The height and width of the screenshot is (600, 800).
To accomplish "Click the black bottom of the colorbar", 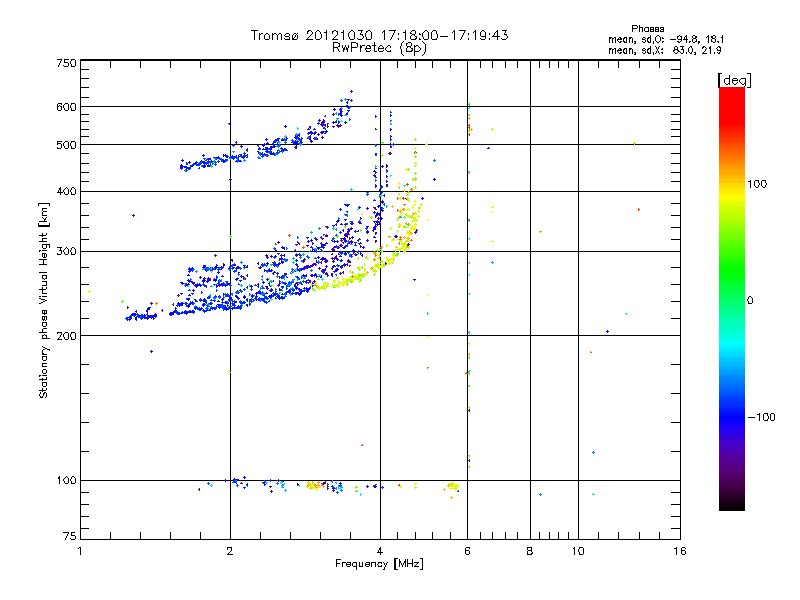I will [x=732, y=503].
